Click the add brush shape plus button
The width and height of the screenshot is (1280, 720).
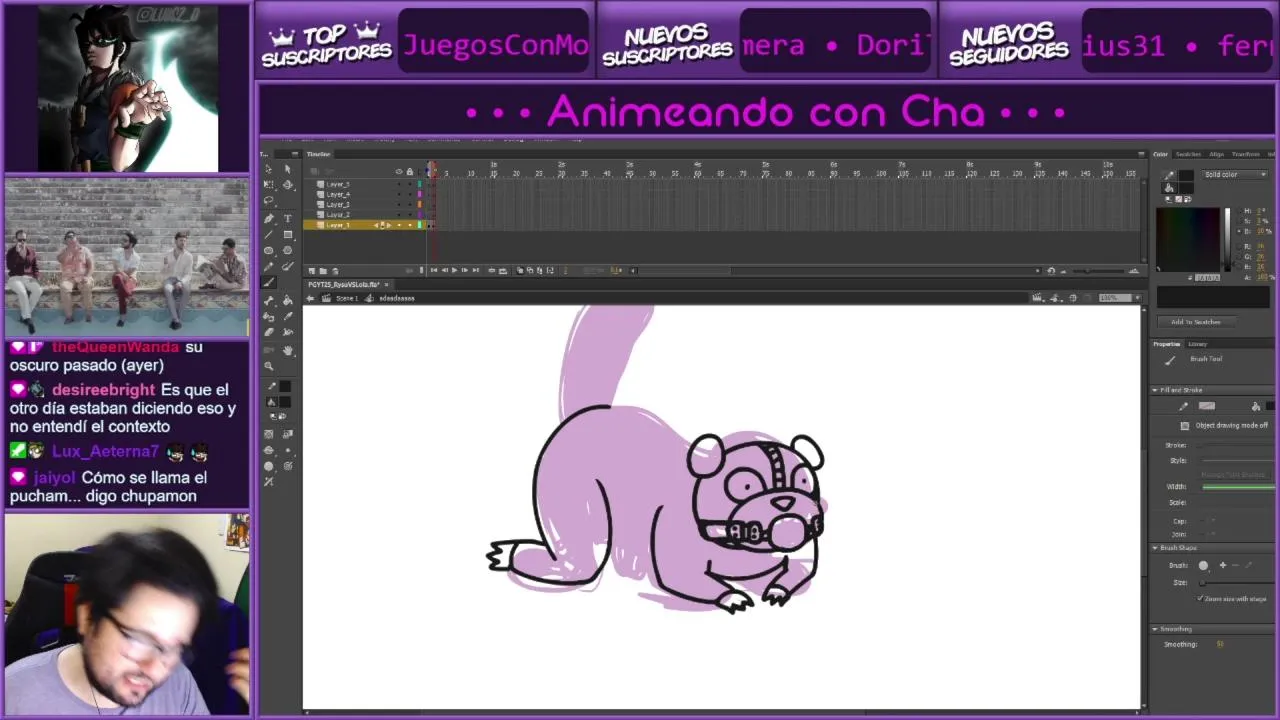pyautogui.click(x=1222, y=565)
